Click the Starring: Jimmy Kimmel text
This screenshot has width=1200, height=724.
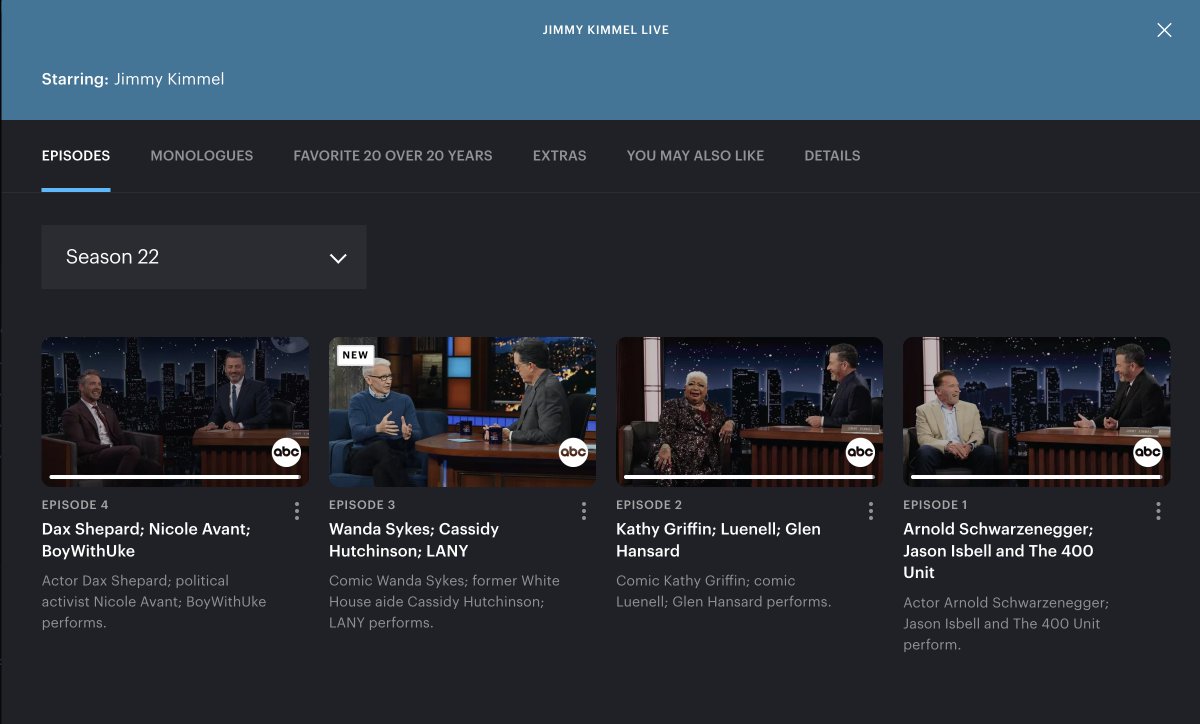(x=133, y=79)
